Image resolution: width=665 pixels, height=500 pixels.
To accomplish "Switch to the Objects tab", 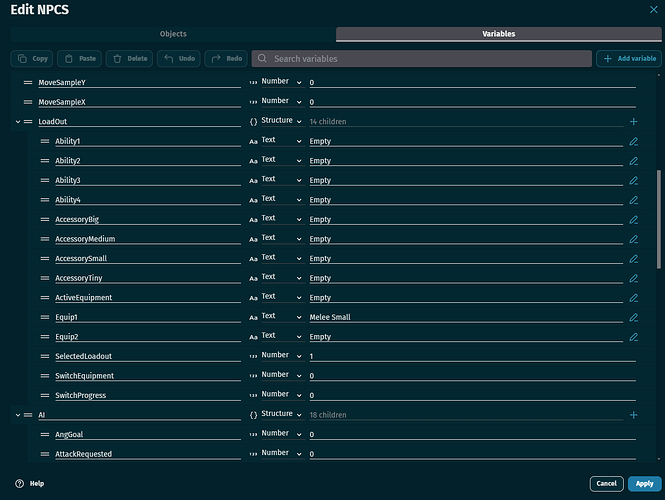I will coord(173,34).
